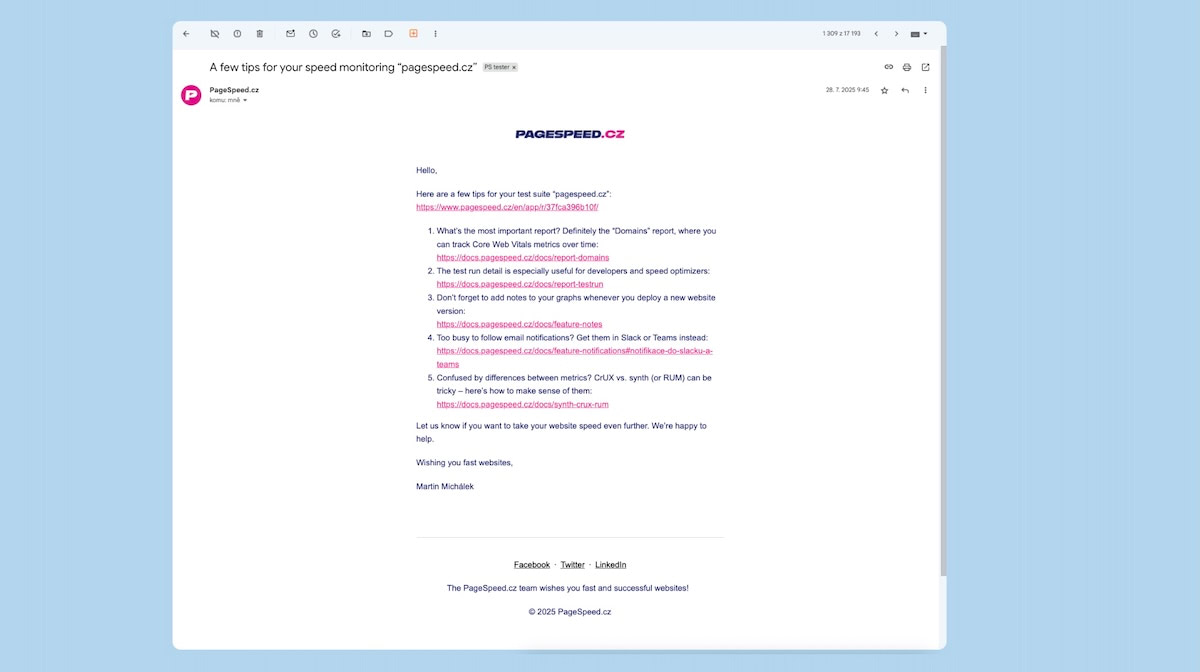
Task: Open the toolbar's three-dot more options
Action: (436, 34)
